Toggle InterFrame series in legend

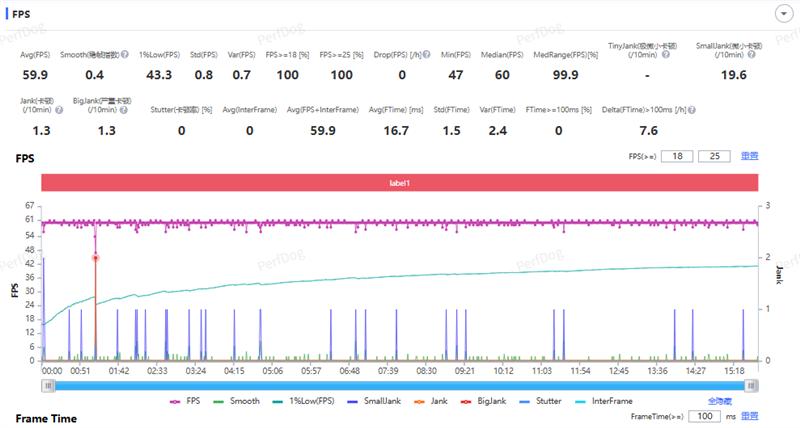click(x=604, y=401)
